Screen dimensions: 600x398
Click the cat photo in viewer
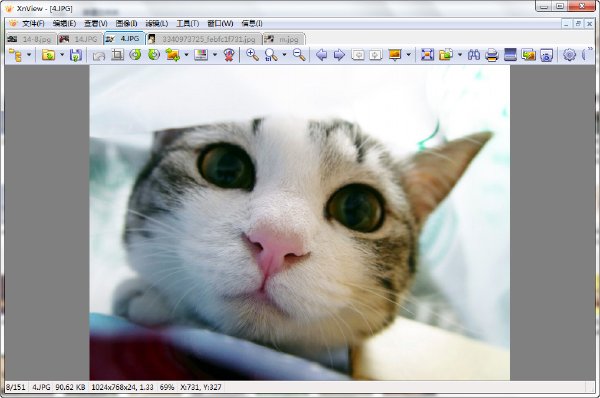(x=300, y=223)
